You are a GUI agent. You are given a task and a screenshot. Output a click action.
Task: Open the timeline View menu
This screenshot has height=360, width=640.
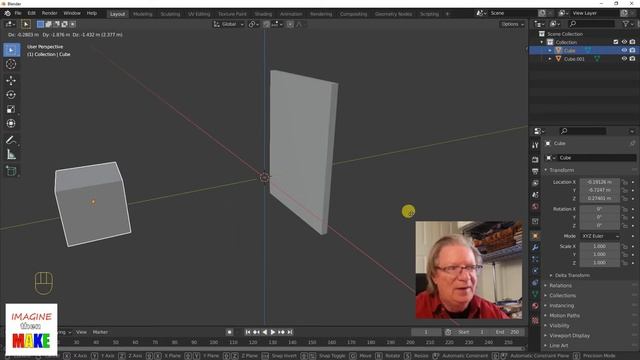pyautogui.click(x=81, y=332)
